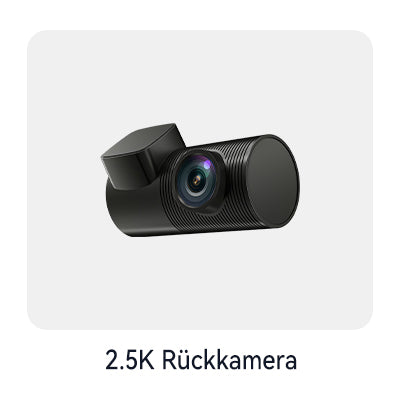Click the flat end cap of the camera
The image size is (400, 400).
273,181
